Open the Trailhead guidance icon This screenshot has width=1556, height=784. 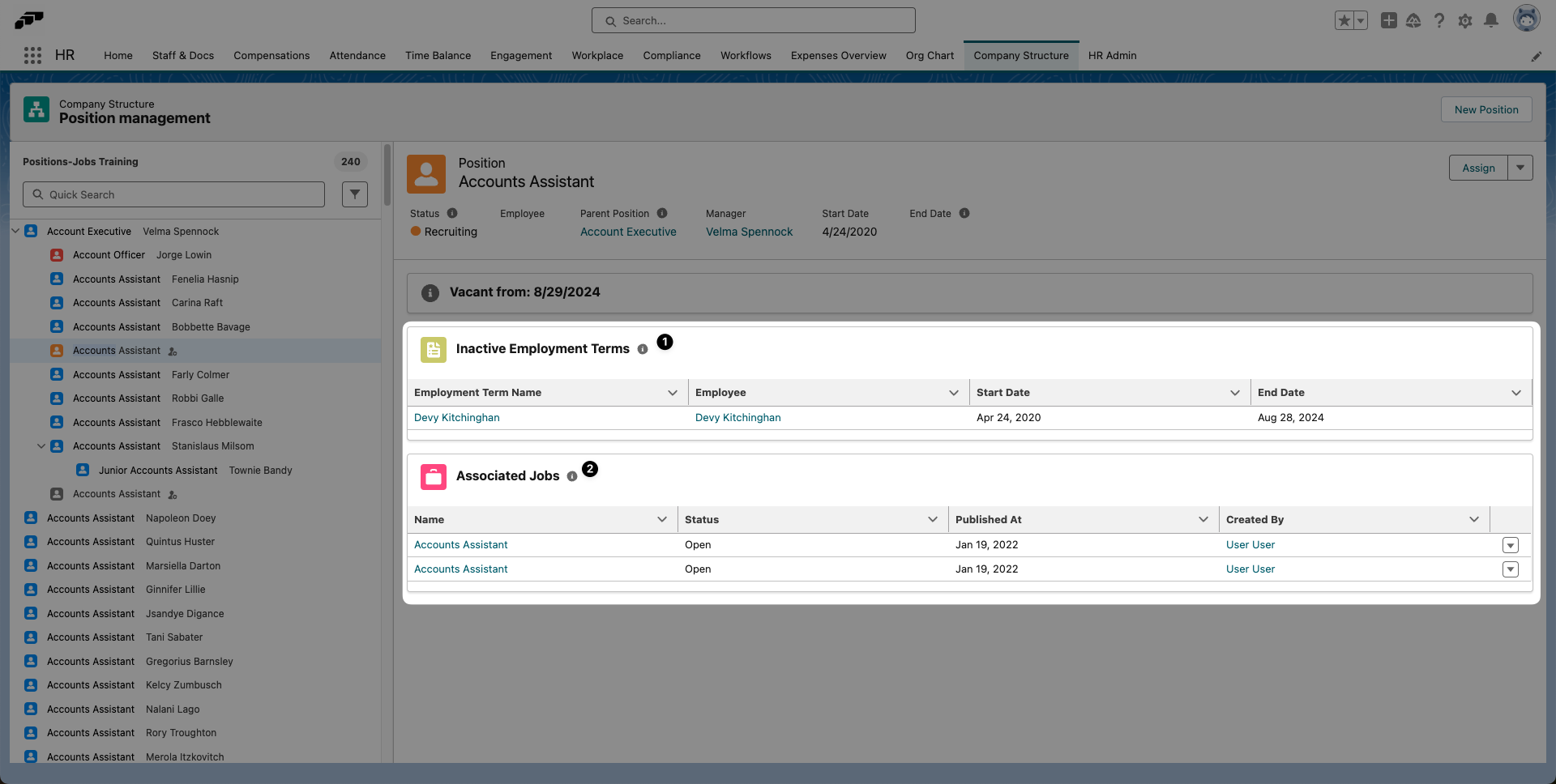point(1414,20)
